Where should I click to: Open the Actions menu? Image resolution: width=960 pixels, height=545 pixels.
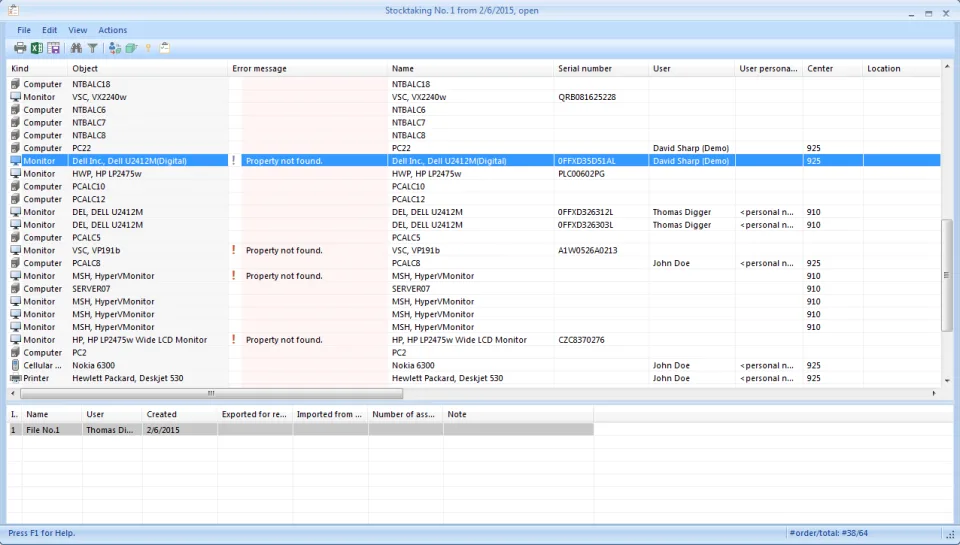pos(113,30)
